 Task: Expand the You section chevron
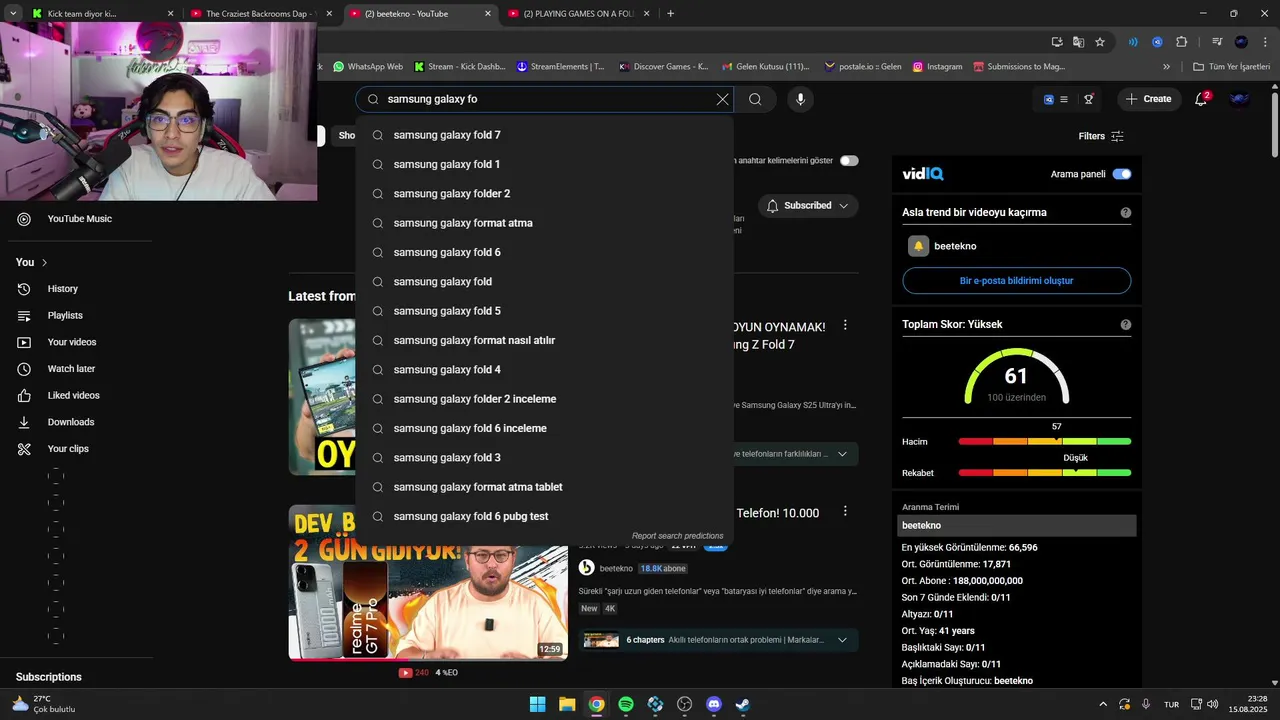click(x=44, y=262)
